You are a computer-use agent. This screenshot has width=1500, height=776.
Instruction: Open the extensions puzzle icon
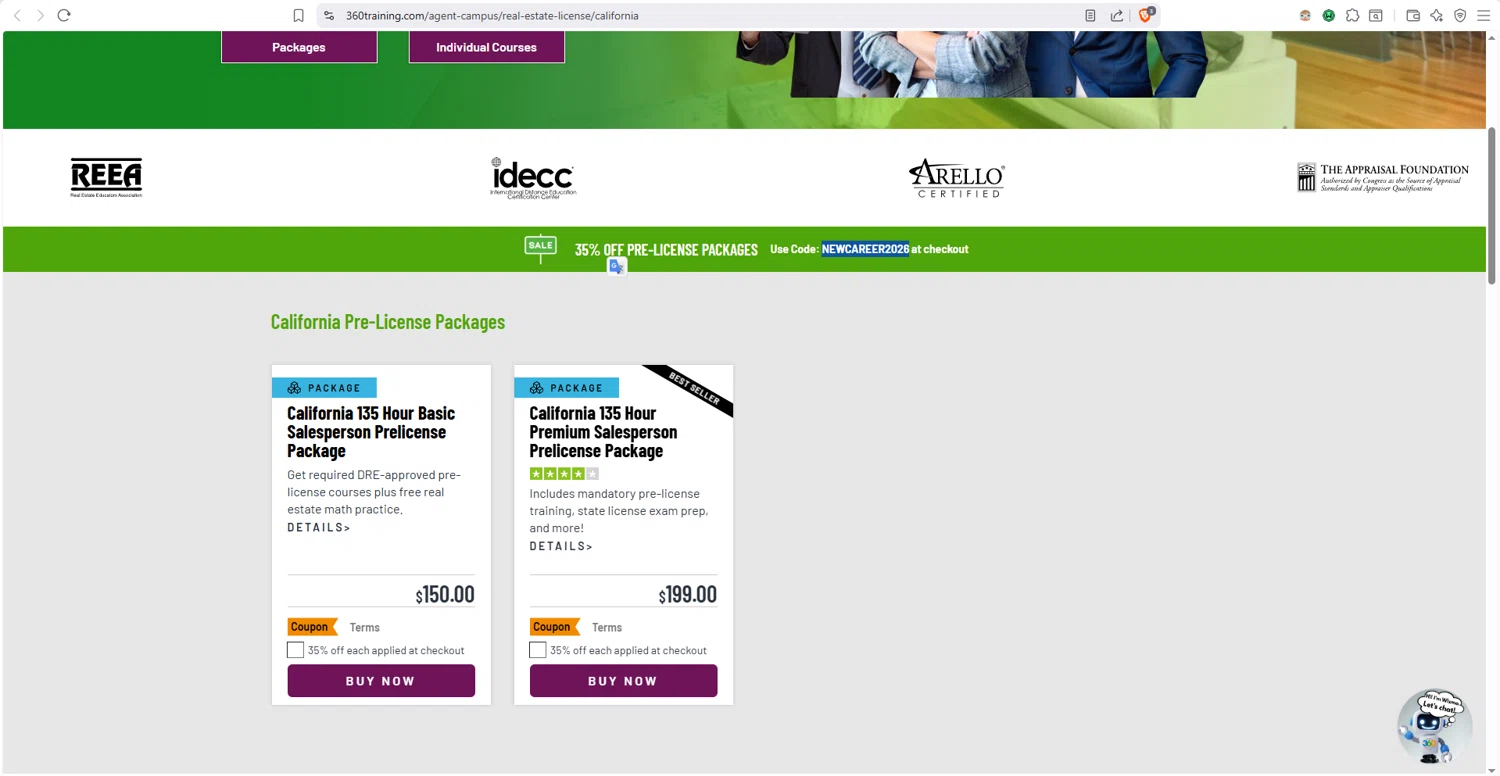click(1352, 15)
